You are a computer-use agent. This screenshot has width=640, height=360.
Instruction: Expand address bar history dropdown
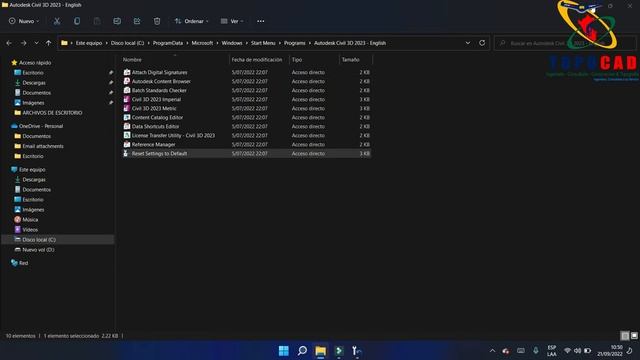click(x=468, y=43)
